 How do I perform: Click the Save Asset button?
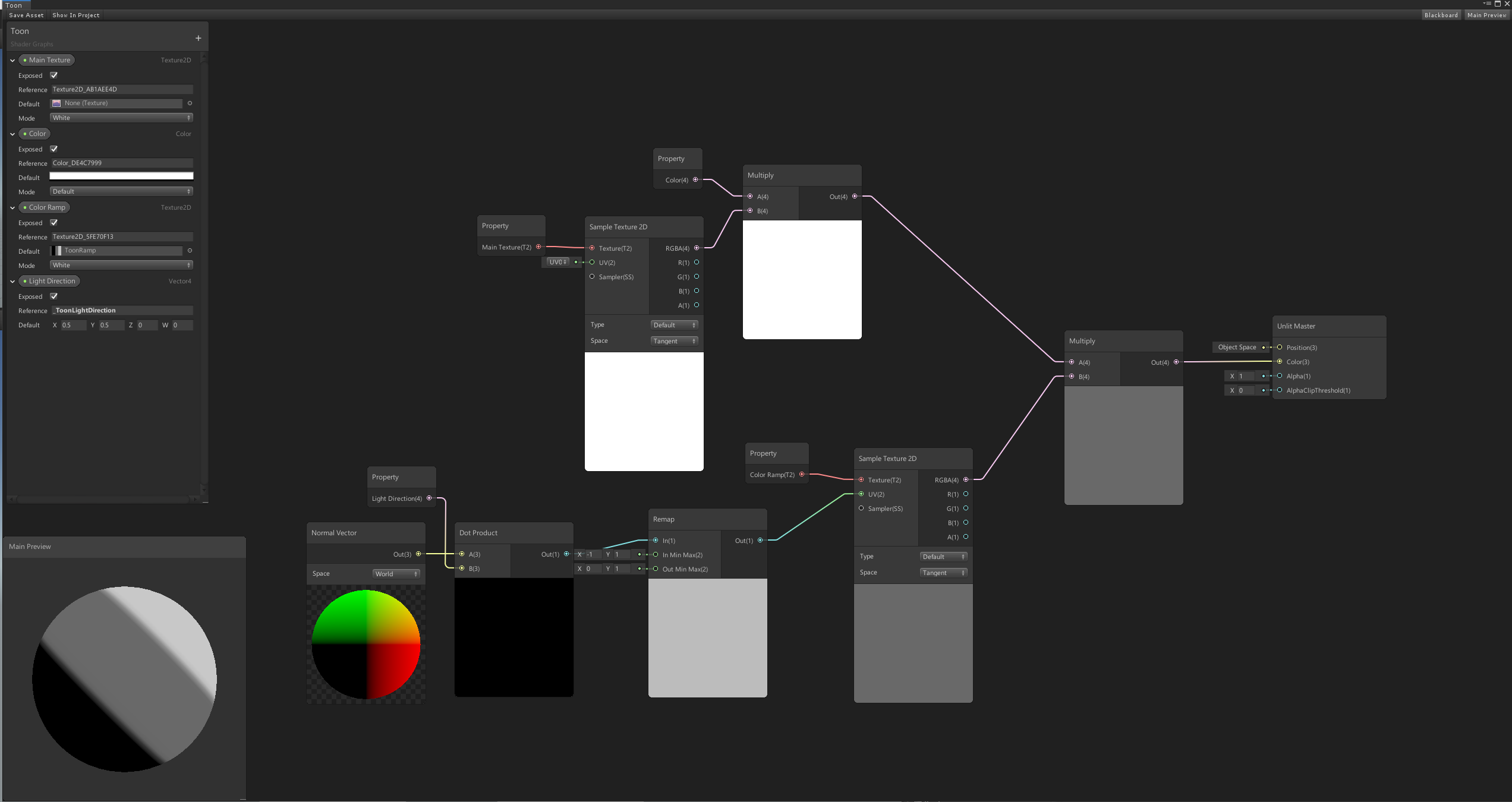(26, 15)
